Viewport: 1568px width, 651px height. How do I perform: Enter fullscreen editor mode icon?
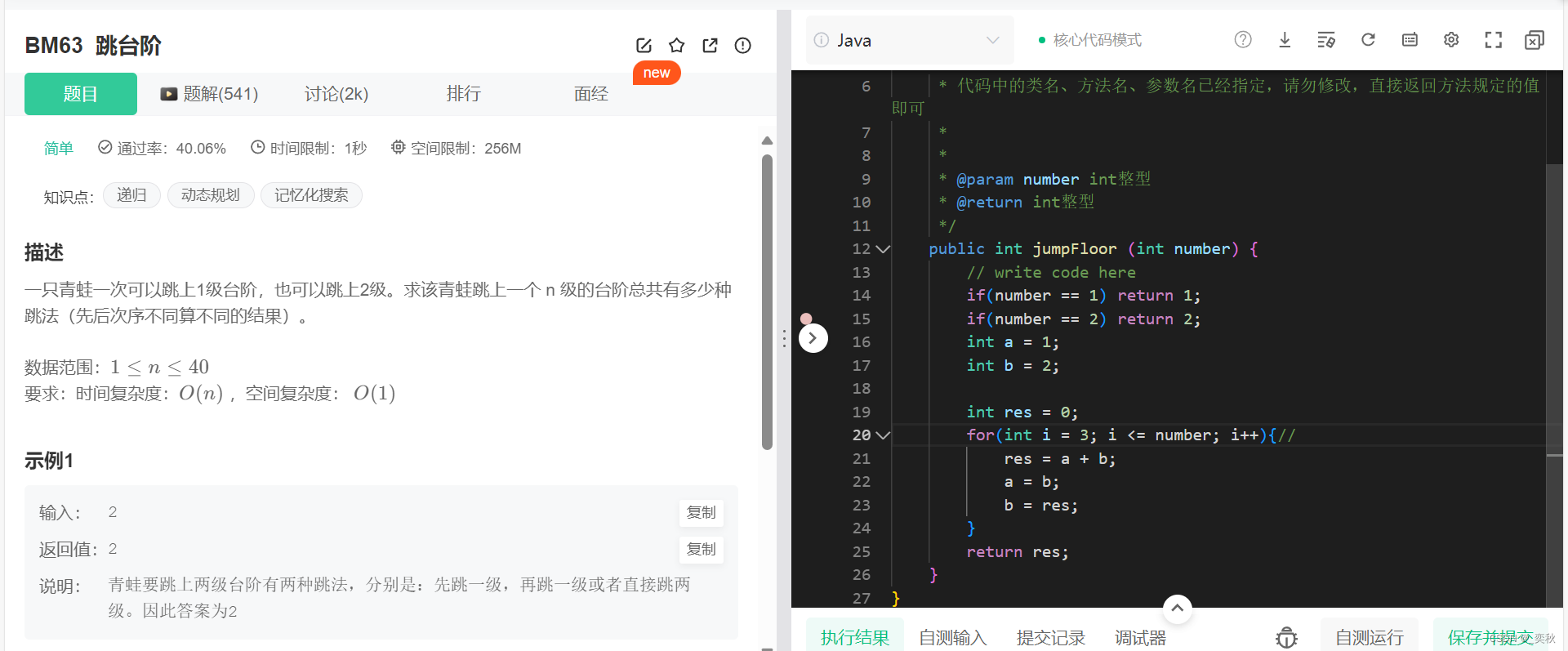tap(1493, 40)
